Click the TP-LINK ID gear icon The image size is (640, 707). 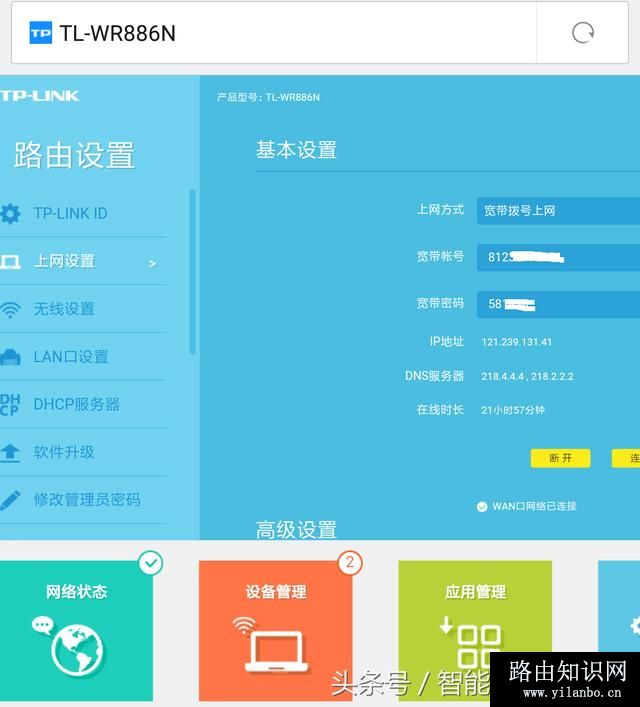click(x=10, y=213)
